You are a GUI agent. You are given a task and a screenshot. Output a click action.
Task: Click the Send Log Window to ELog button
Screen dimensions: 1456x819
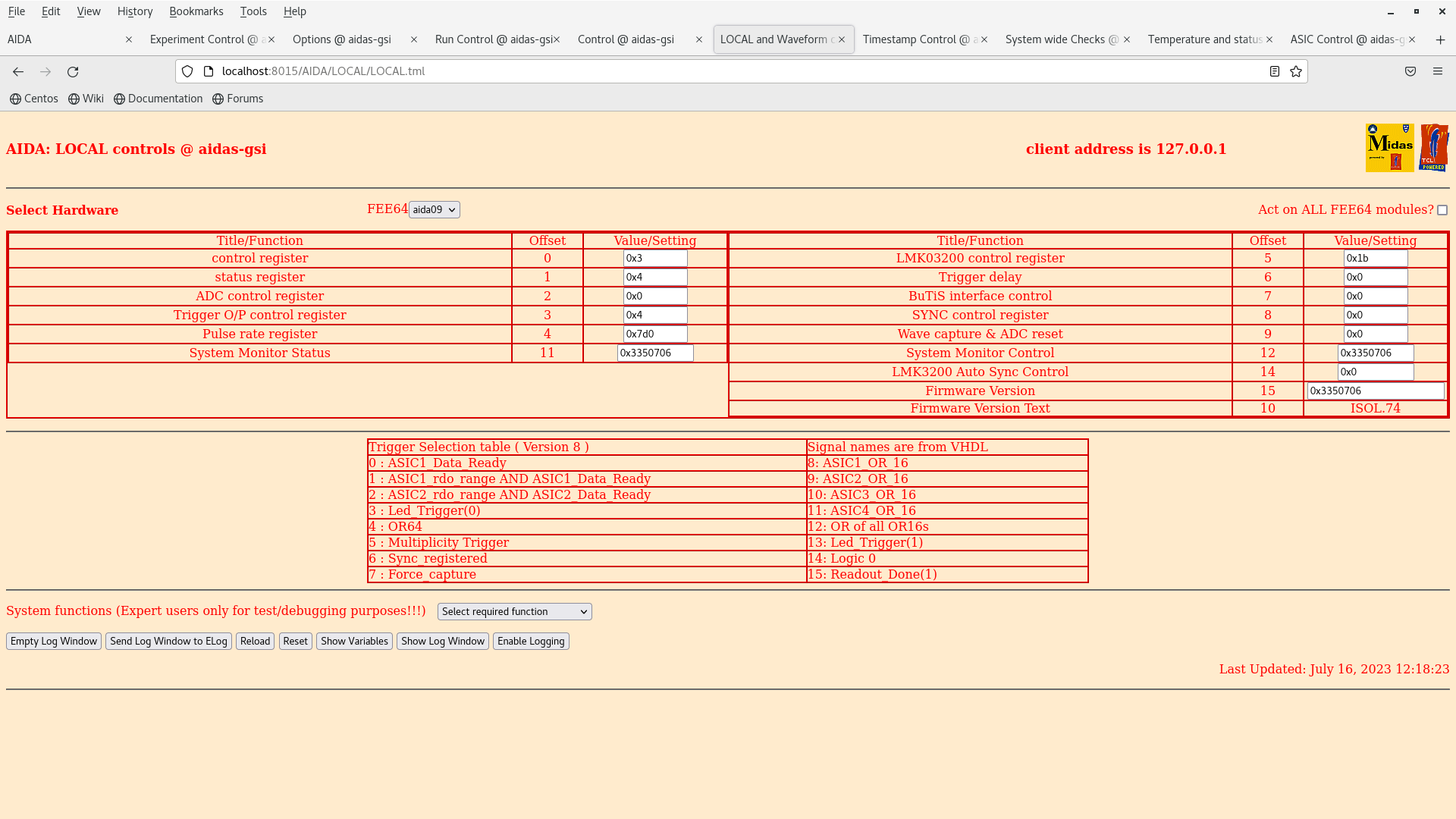168,641
